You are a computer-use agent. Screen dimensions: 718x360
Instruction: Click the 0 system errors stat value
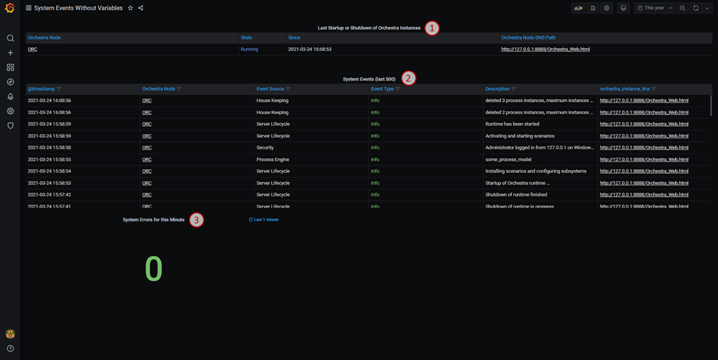[x=154, y=269]
